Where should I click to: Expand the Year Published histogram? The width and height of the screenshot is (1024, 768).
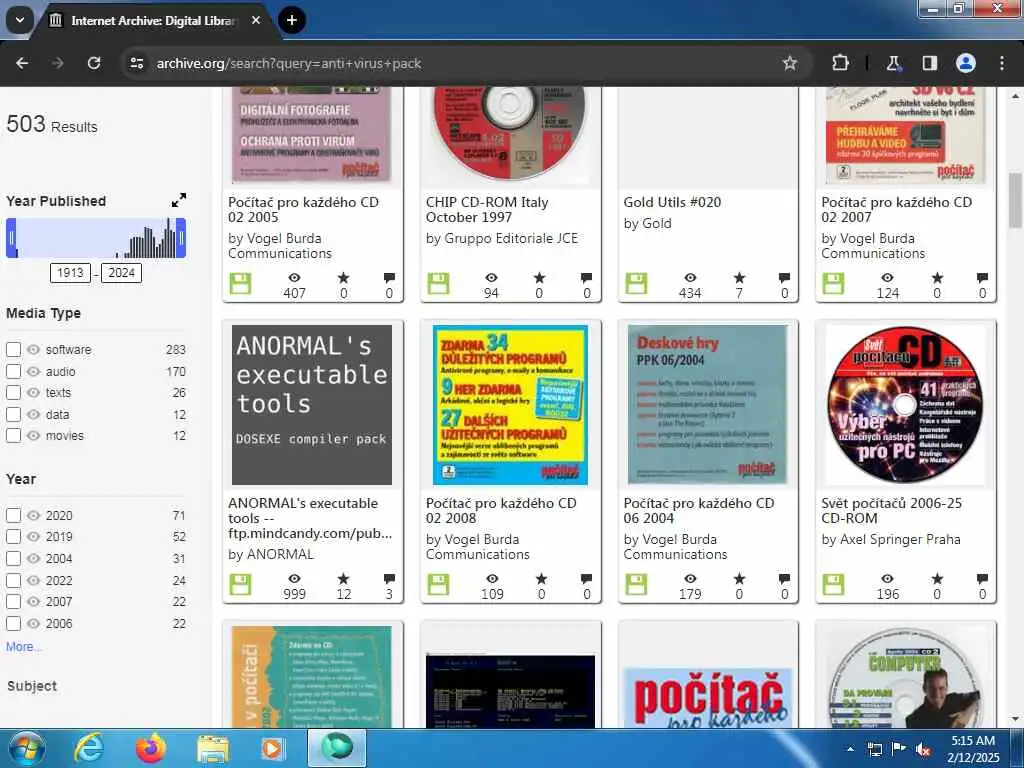coord(178,200)
